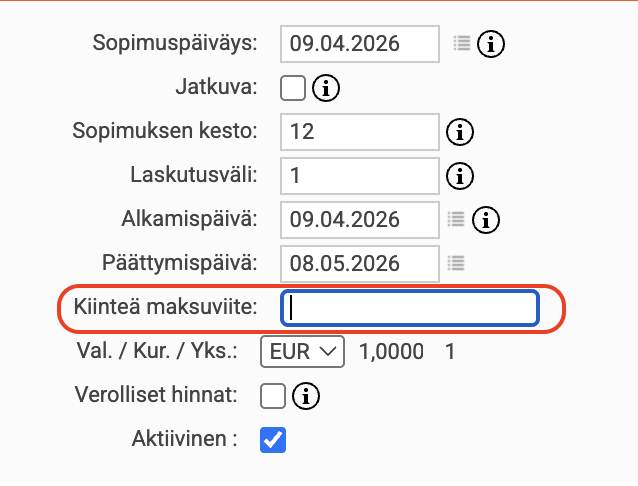638x486 pixels.
Task: Click the exchange rate value 1,0000
Action: tap(391, 352)
